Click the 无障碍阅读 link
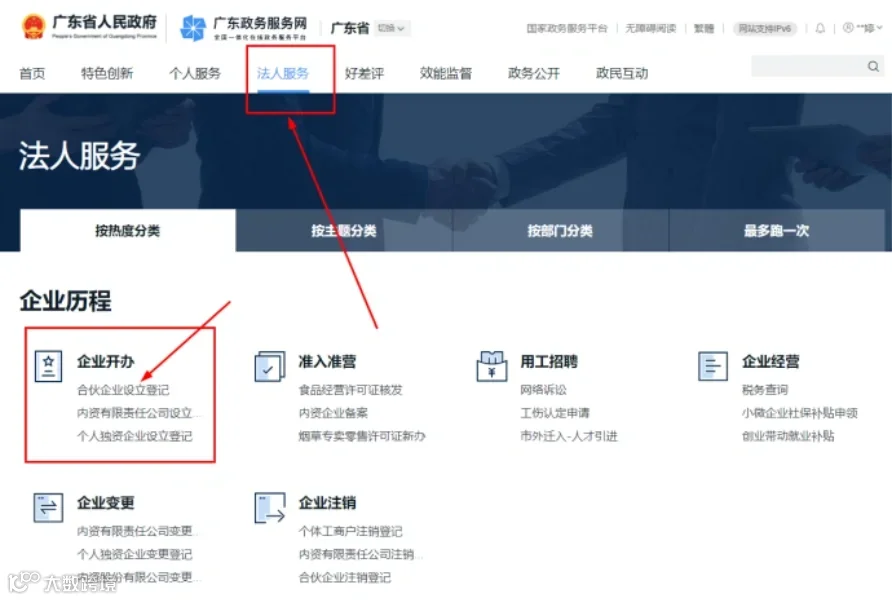892x600 pixels. pos(651,28)
